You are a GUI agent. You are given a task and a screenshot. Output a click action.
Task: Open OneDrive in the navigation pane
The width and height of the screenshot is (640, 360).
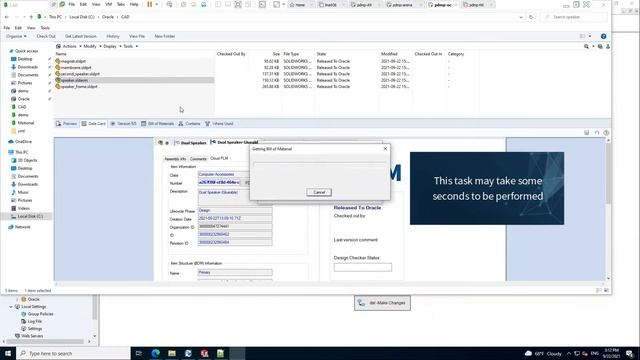(x=23, y=142)
